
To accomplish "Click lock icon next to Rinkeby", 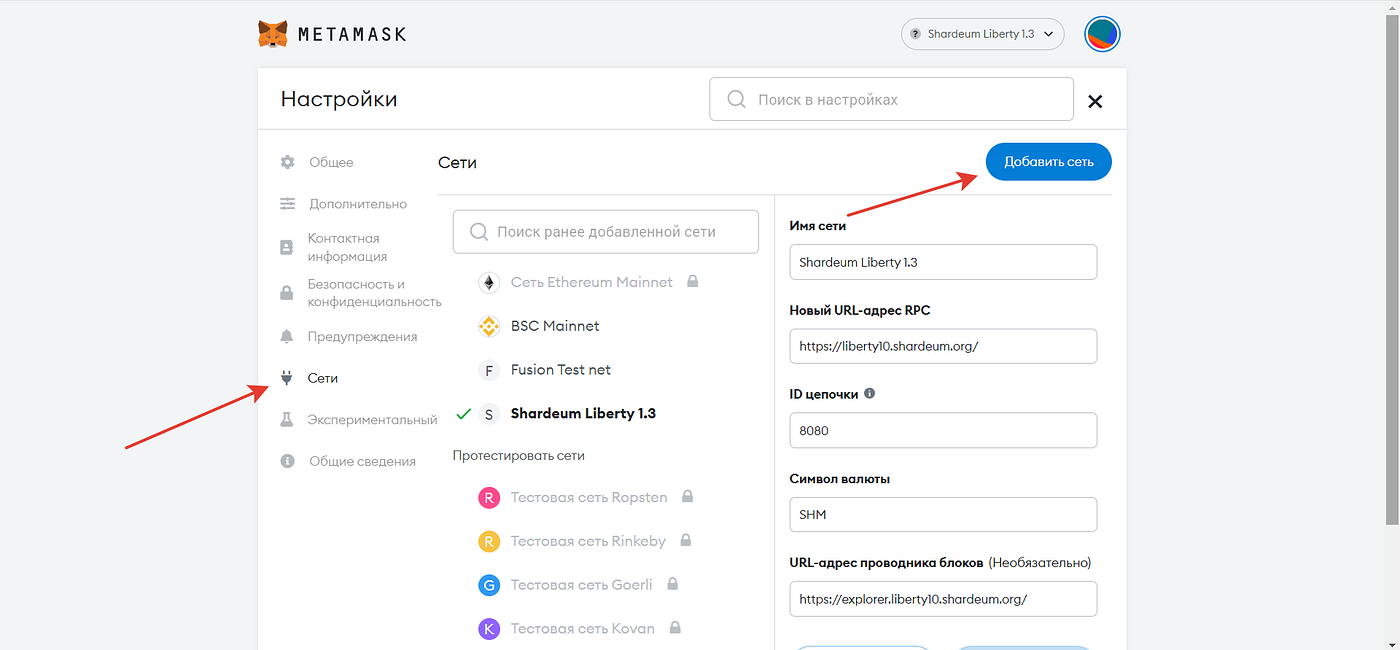I will point(685,540).
